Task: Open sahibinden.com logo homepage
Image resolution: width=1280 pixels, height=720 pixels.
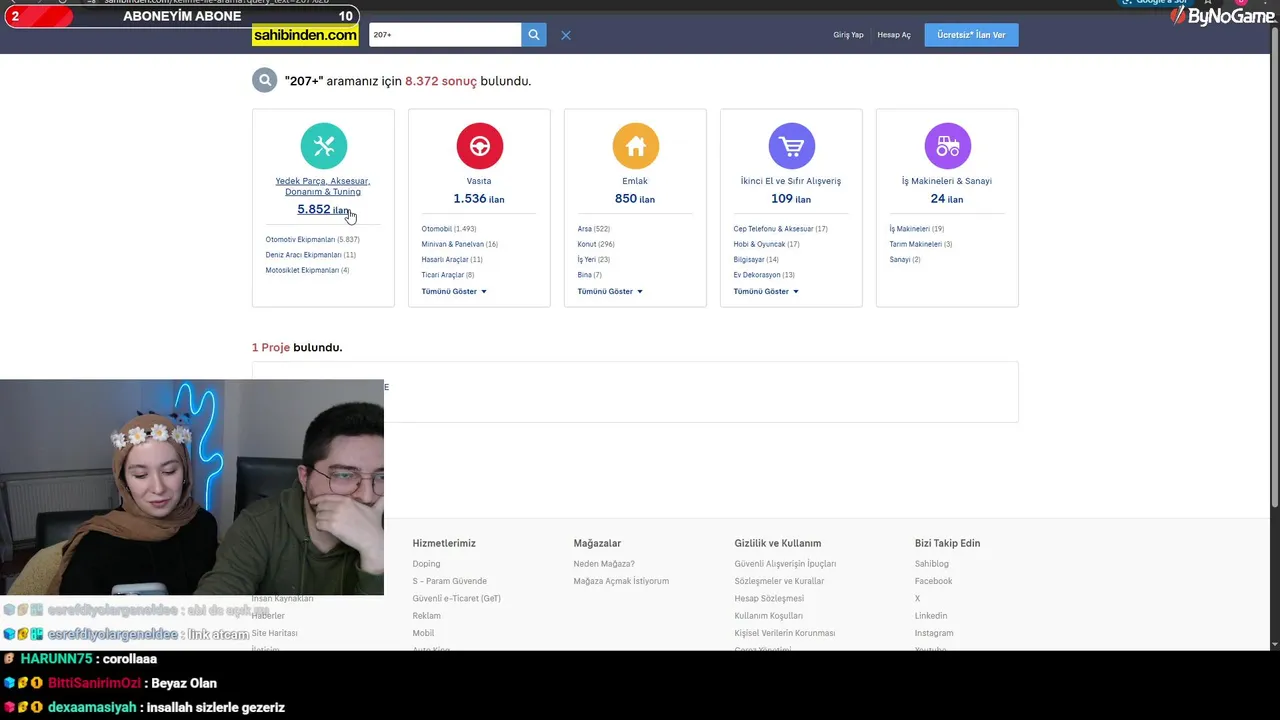Action: [x=305, y=35]
